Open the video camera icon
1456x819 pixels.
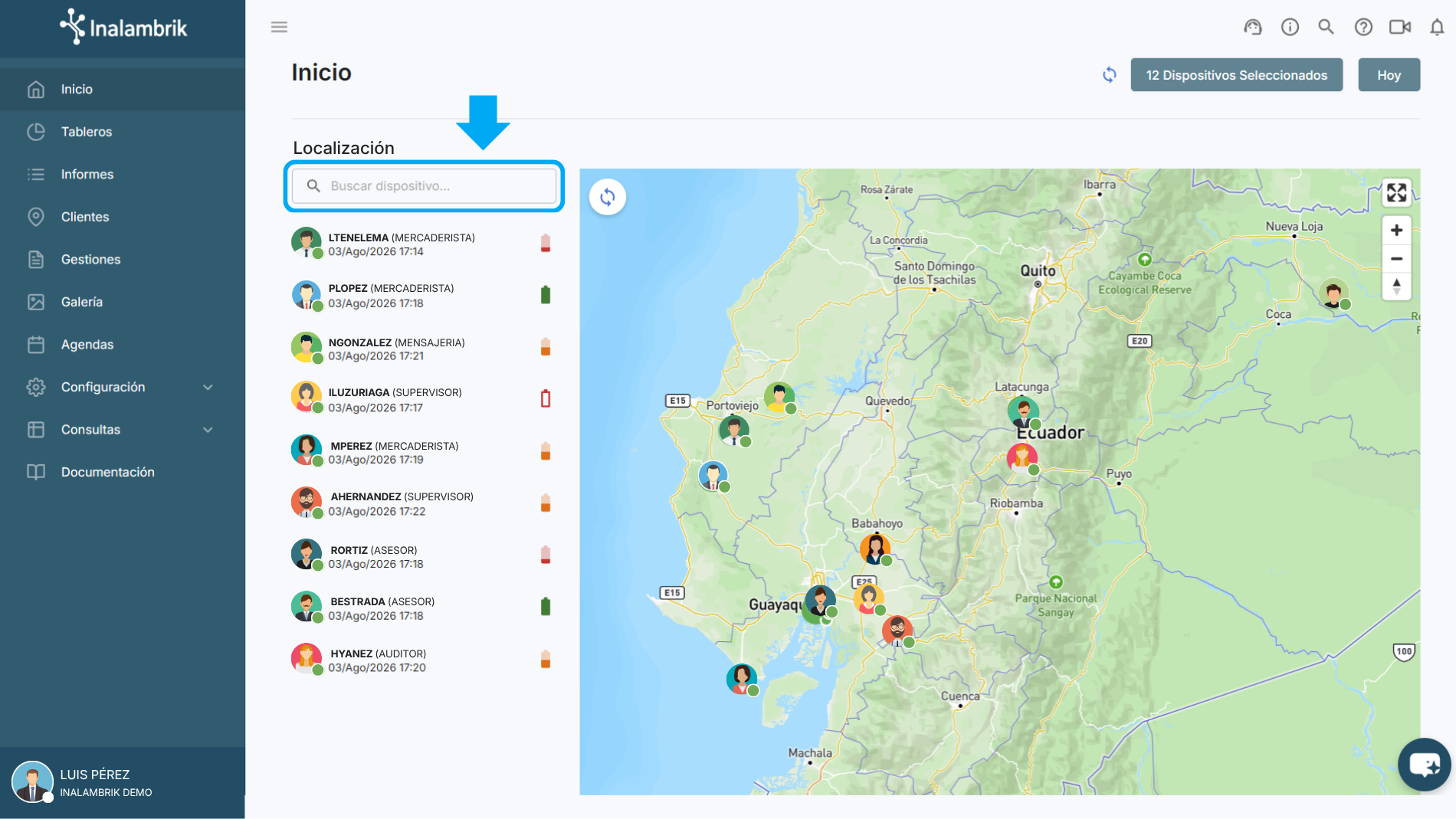click(1400, 27)
